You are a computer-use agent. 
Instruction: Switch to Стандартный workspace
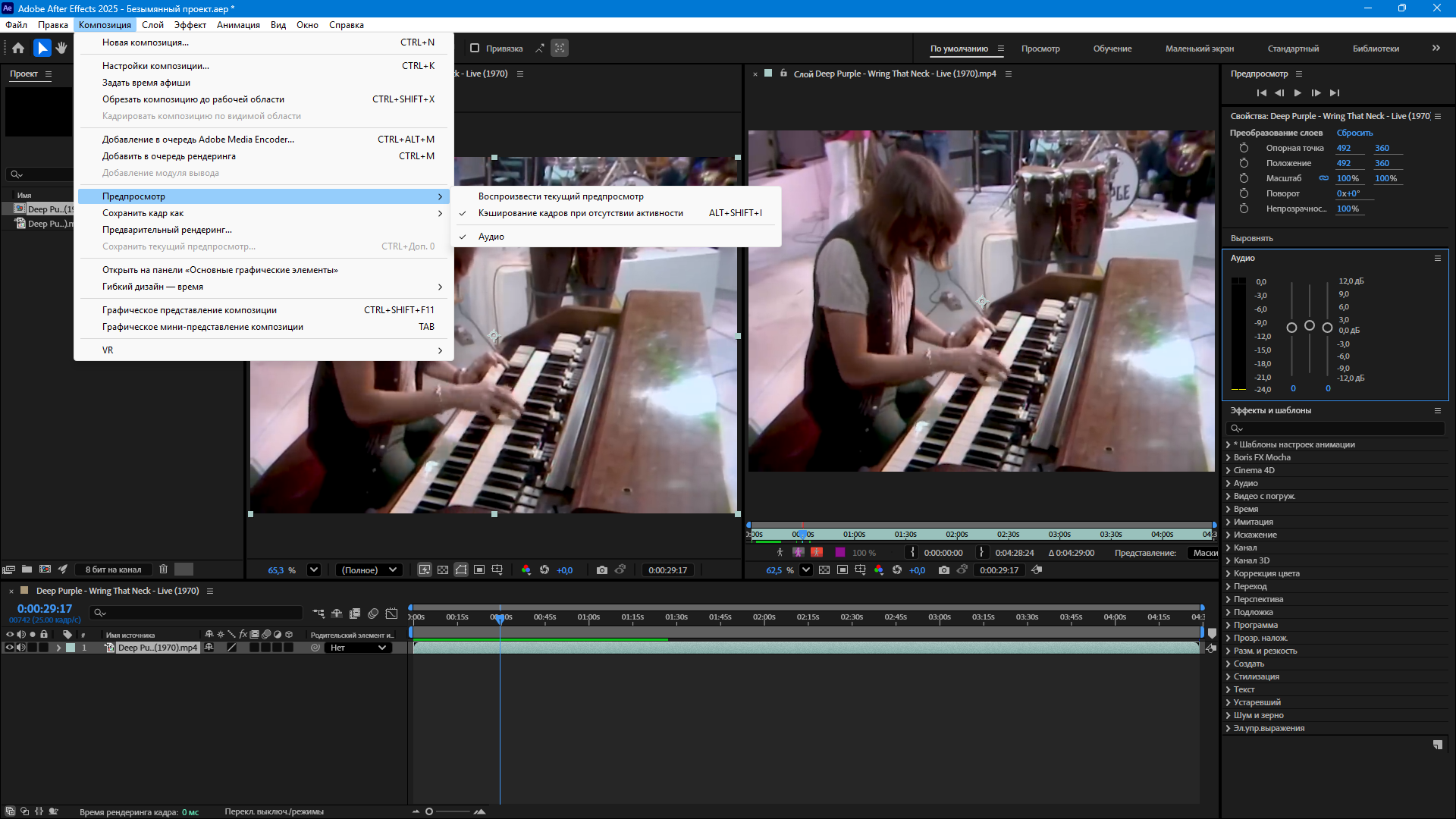1293,49
